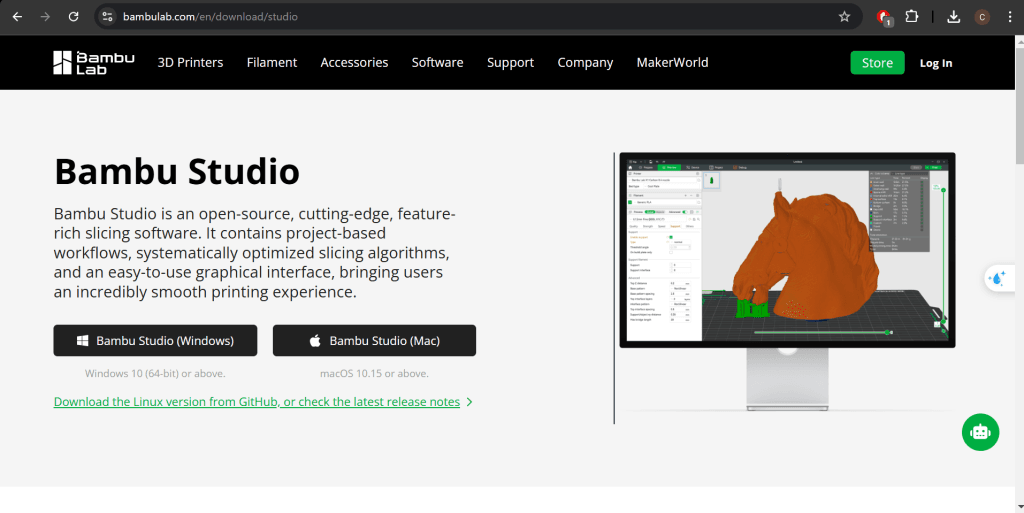Click the Bambu Lab logo
Viewport: 1024px width, 513px height.
point(93,62)
